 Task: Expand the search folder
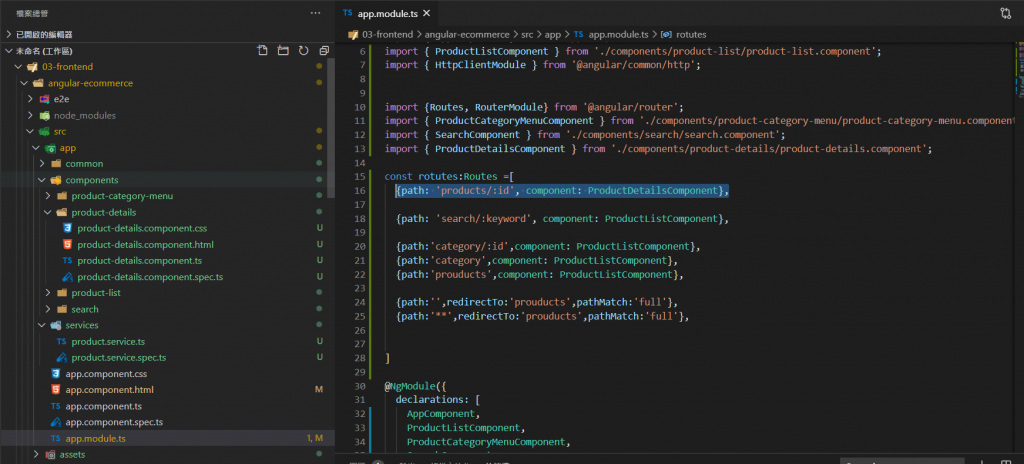(x=85, y=309)
